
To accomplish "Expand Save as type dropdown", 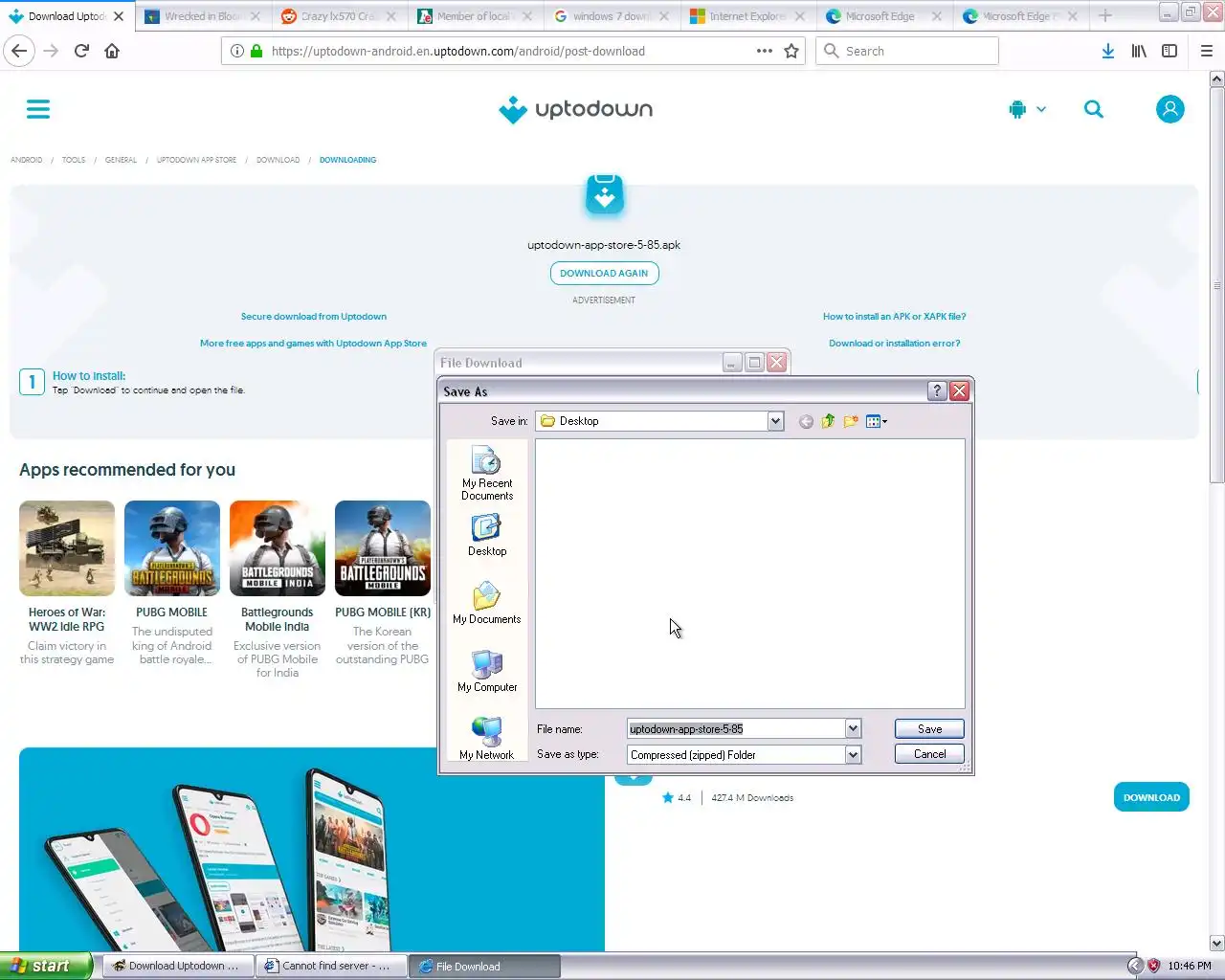I will [853, 755].
